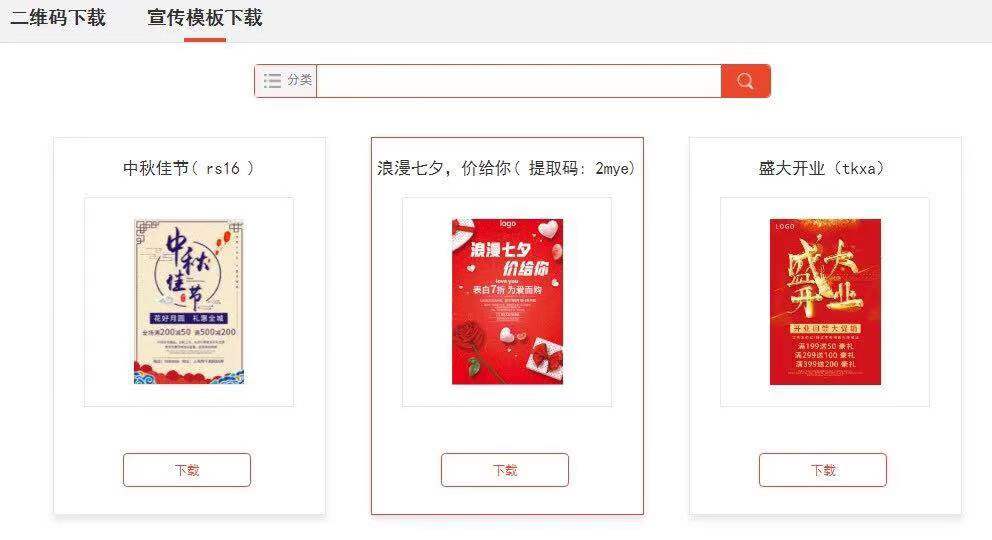Download the 浪漫七夕 template
Image resolution: width=992 pixels, height=540 pixels.
[x=505, y=470]
